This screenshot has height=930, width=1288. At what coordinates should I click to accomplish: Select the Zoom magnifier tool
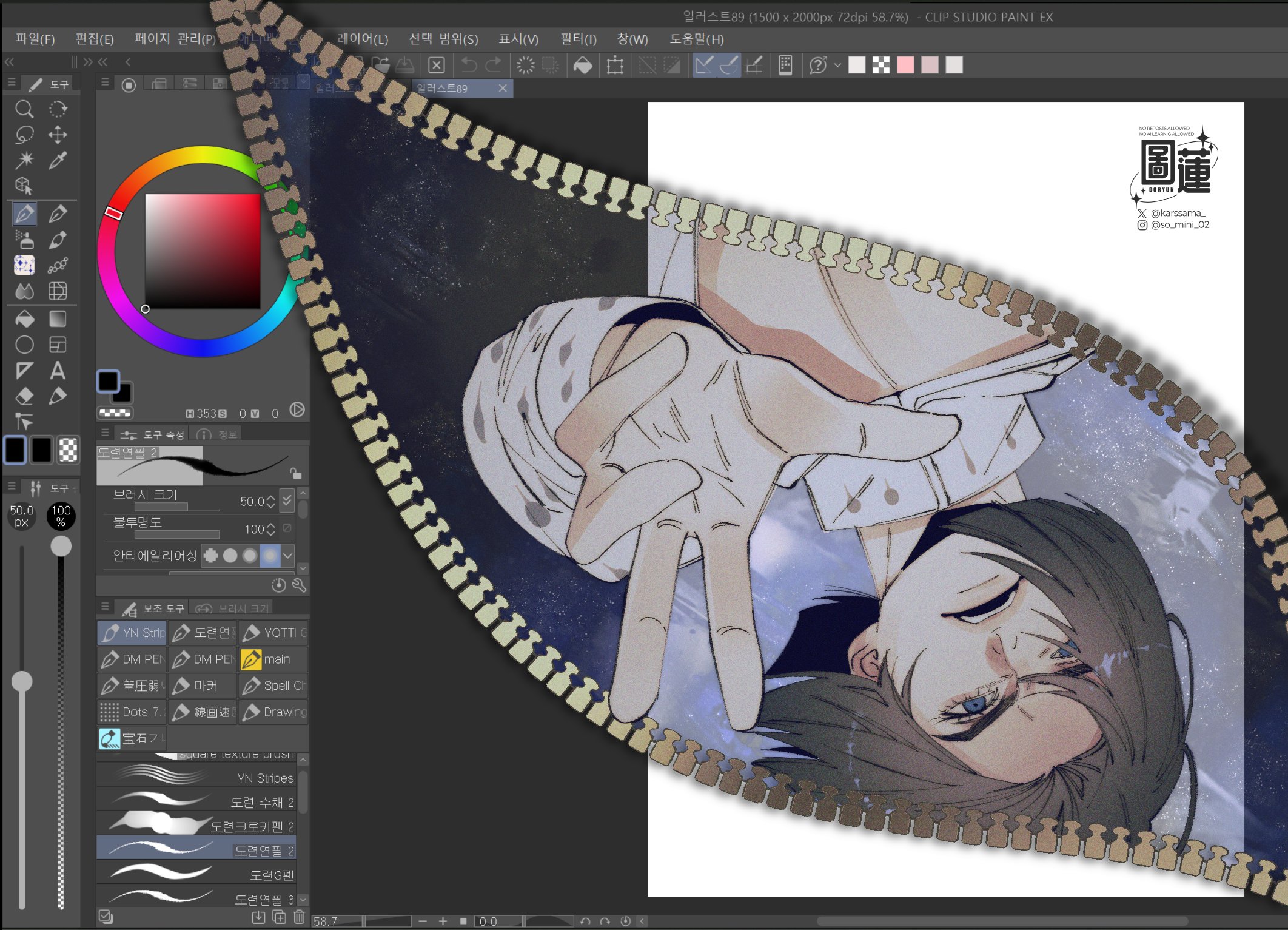pyautogui.click(x=24, y=109)
